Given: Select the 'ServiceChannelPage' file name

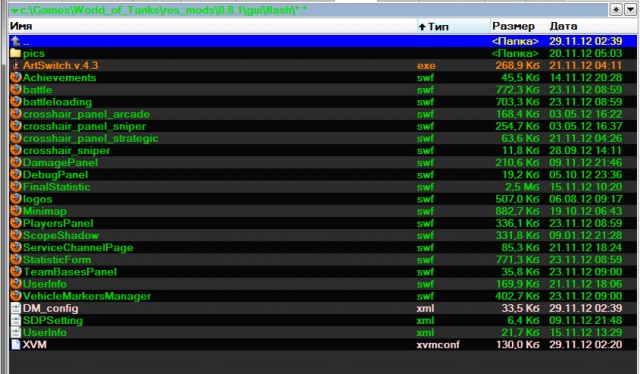Looking at the screenshot, I should (x=78, y=248).
